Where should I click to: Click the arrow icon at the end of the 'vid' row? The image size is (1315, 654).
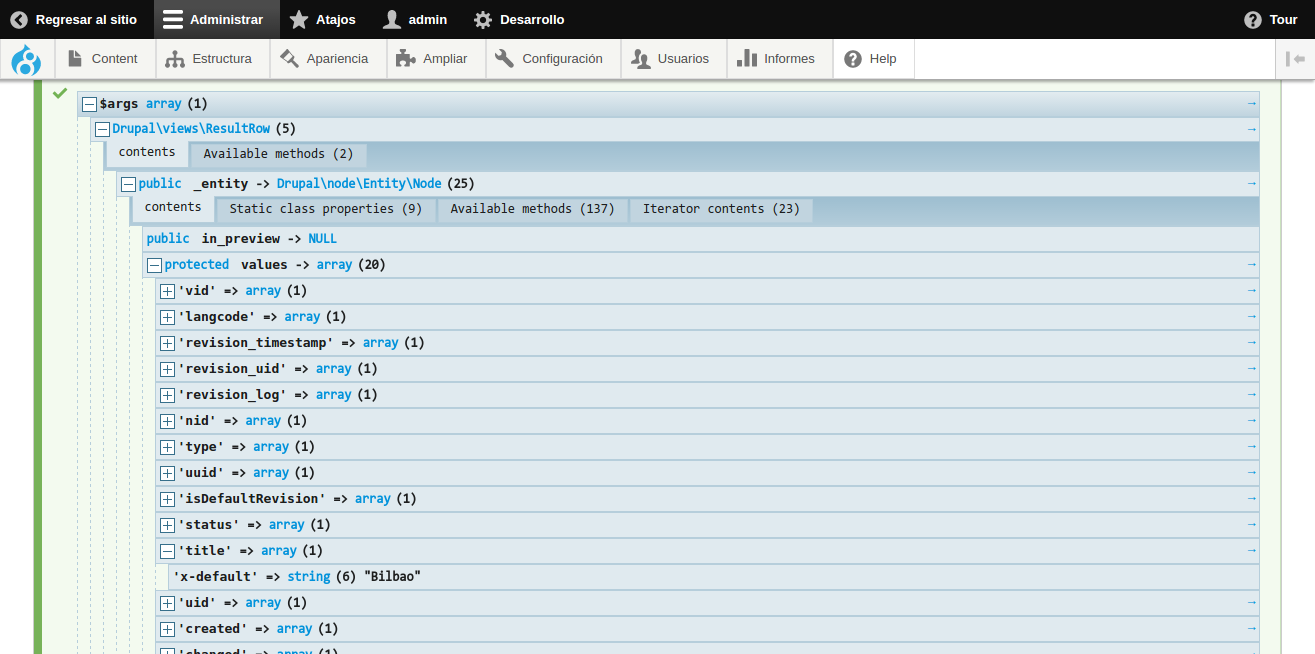pos(1251,290)
